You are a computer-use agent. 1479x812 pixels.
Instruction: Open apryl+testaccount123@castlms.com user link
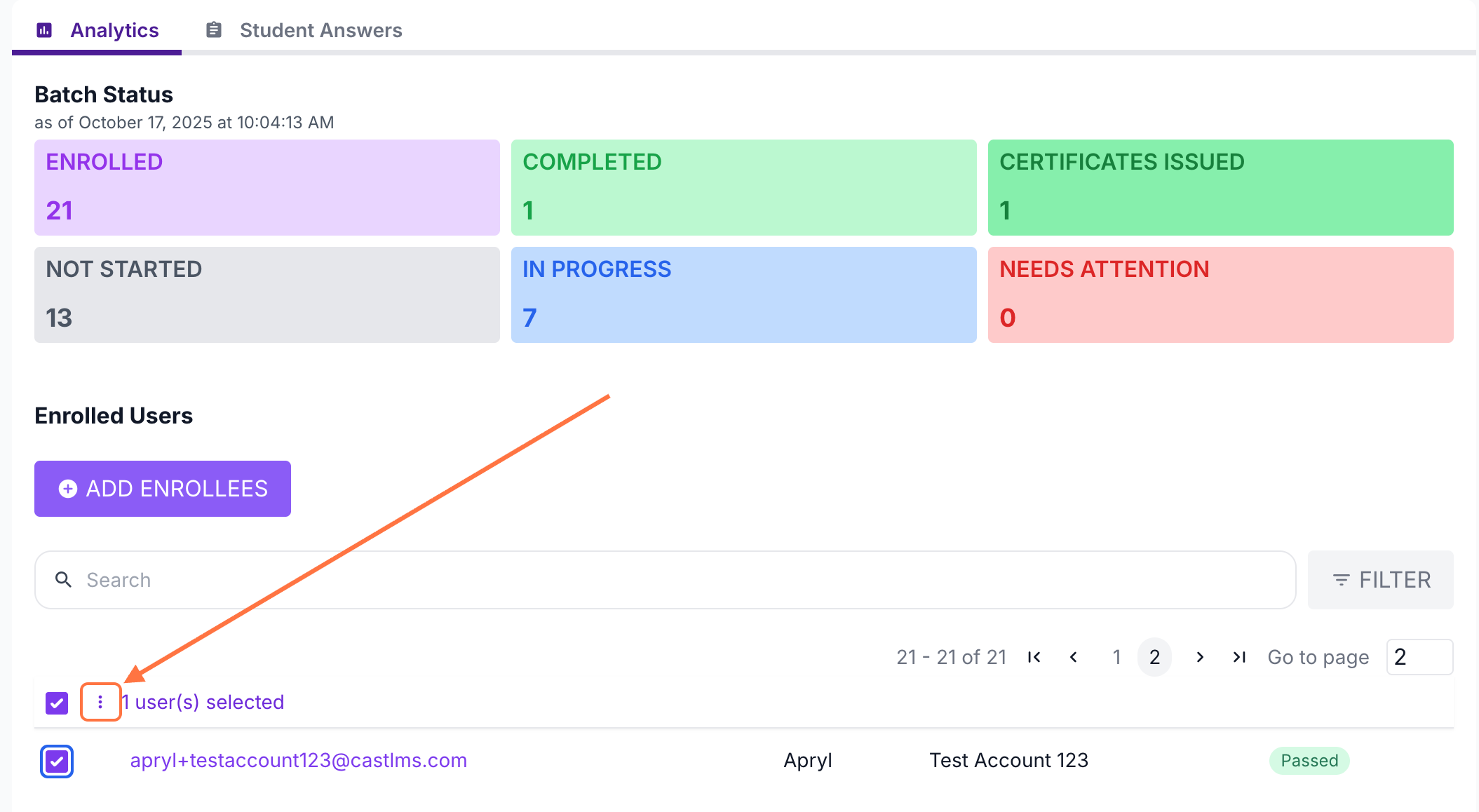(x=299, y=761)
